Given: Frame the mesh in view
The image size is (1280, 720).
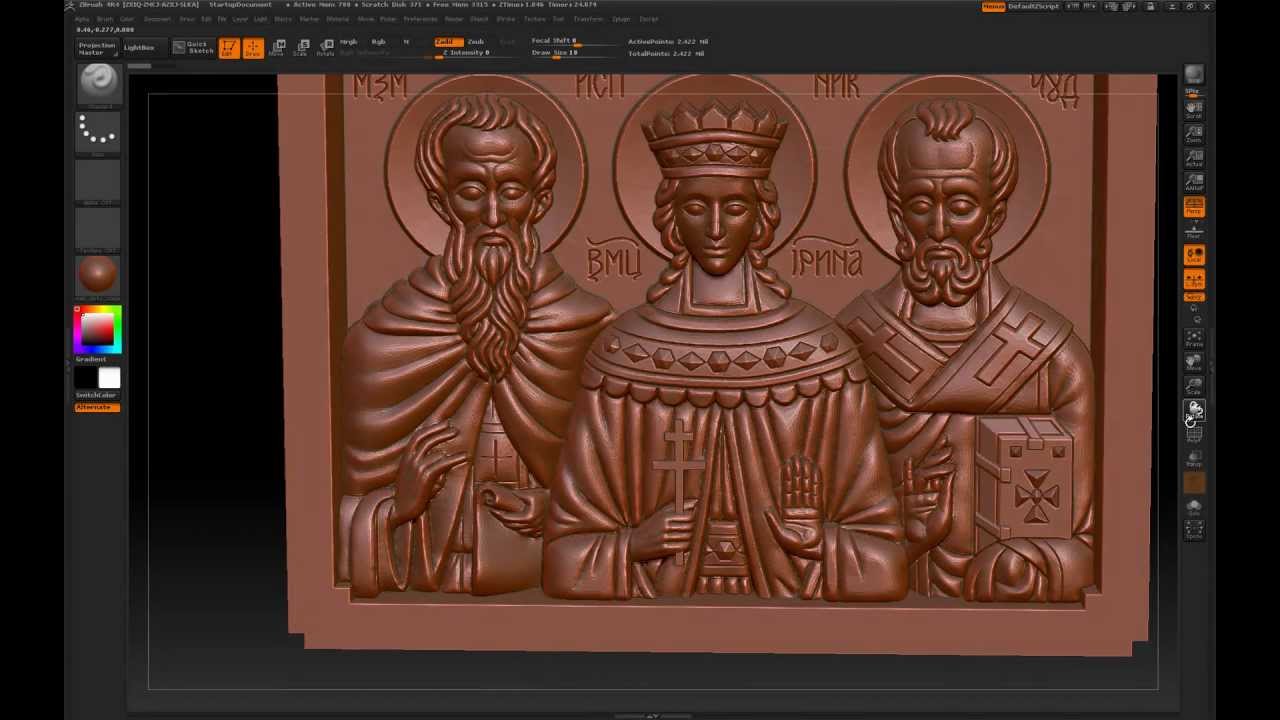Looking at the screenshot, I should (x=1194, y=339).
